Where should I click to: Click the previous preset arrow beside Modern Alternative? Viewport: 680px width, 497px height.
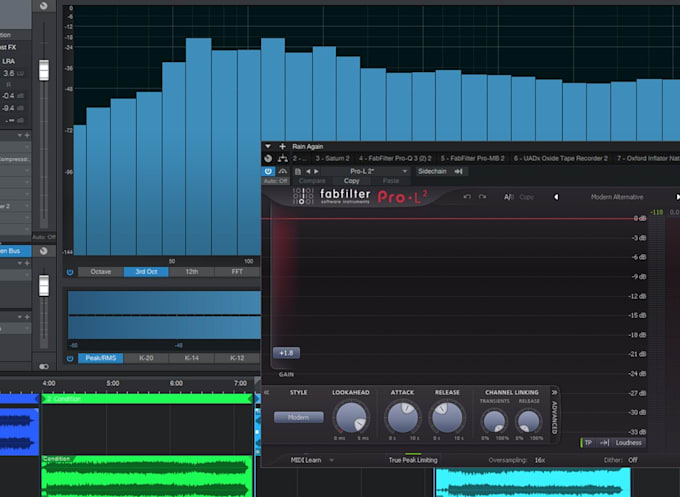[556, 197]
